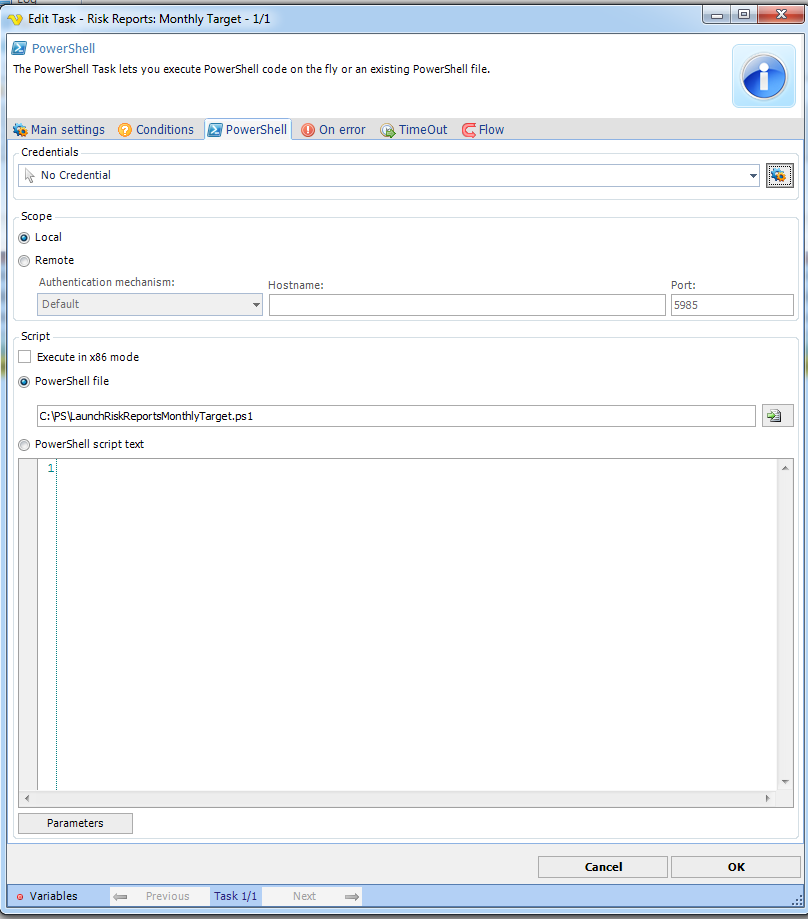Click the PowerShell logo icon in header
Viewport: 808px width, 919px height.
[19, 48]
